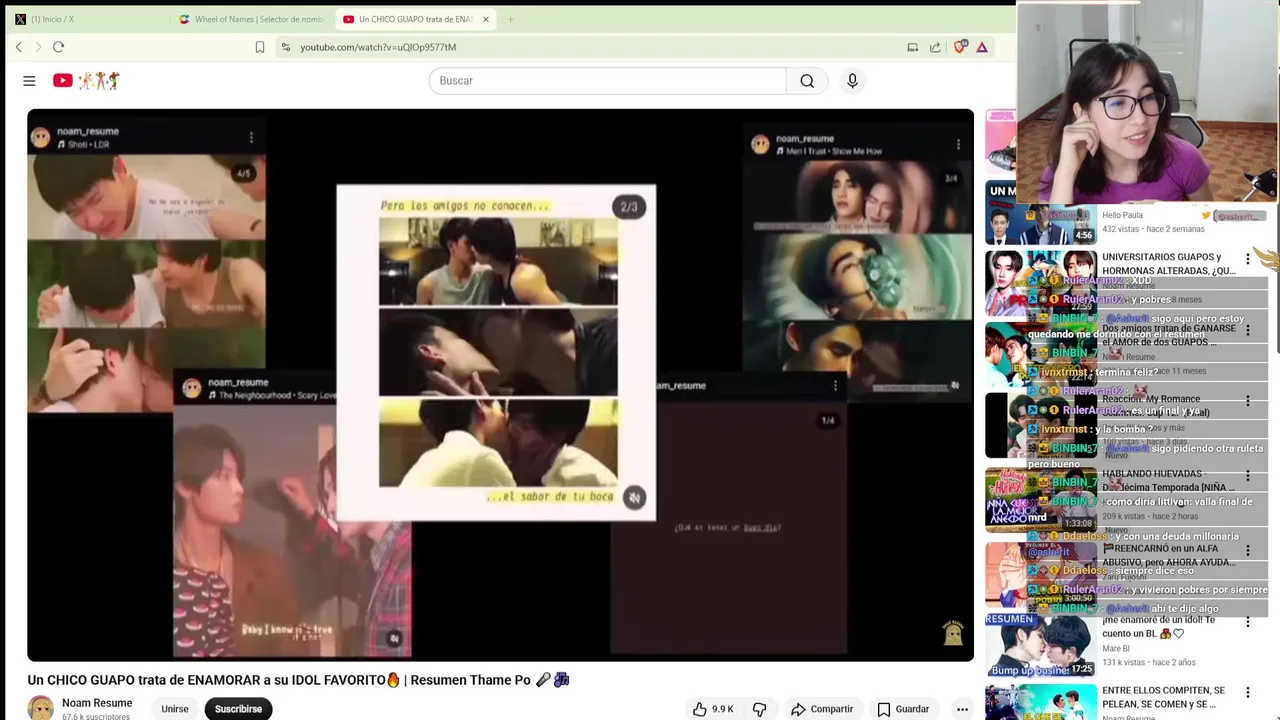Start voice search with the microphone

[x=852, y=81]
